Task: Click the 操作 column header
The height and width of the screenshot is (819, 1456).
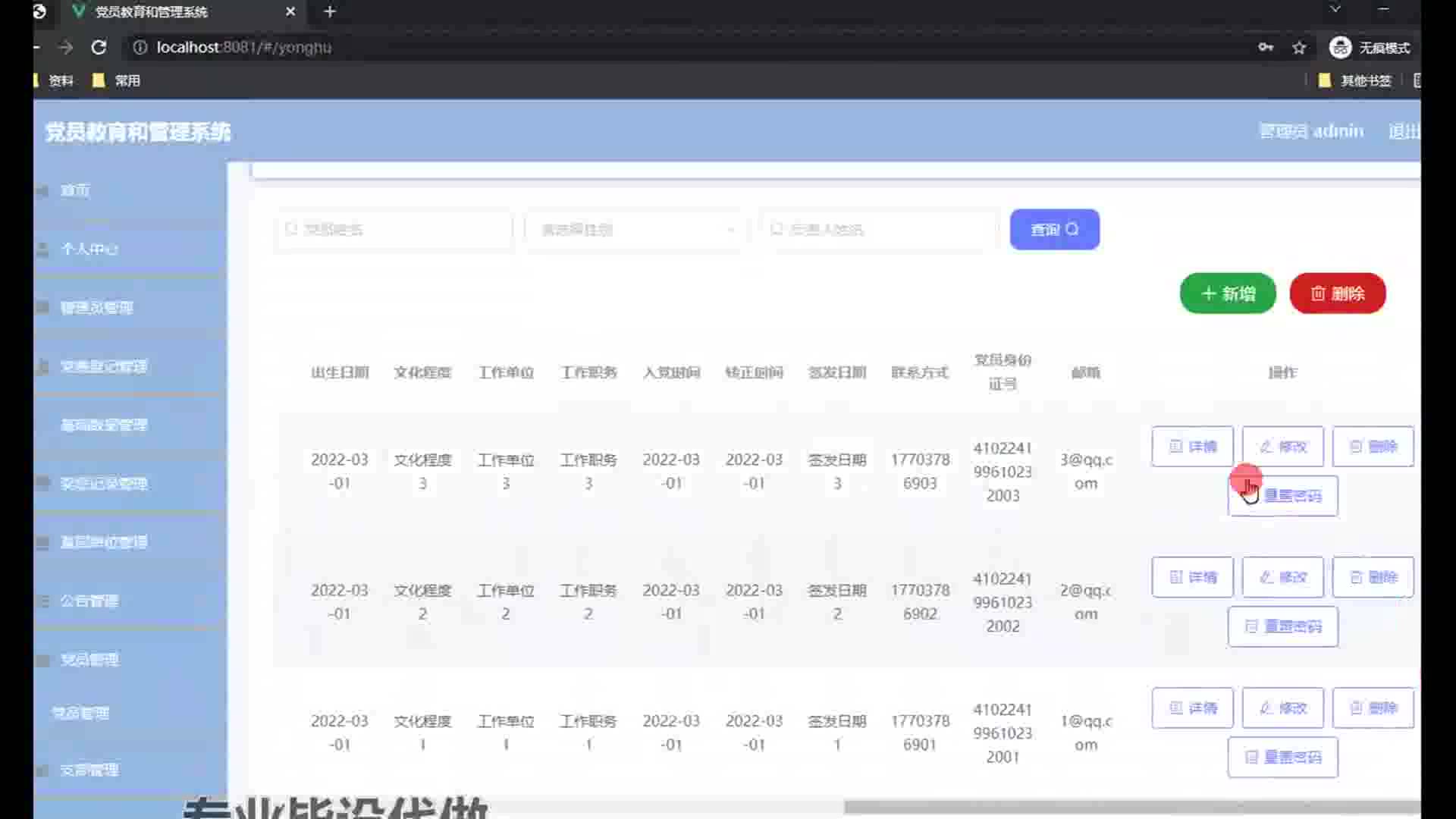Action: pyautogui.click(x=1283, y=372)
